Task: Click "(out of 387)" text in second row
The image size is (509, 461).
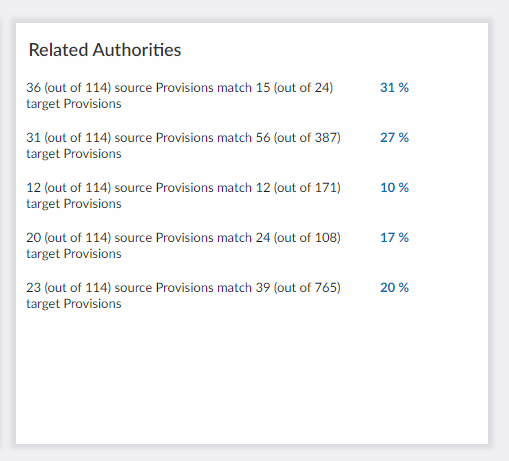Action: point(307,138)
